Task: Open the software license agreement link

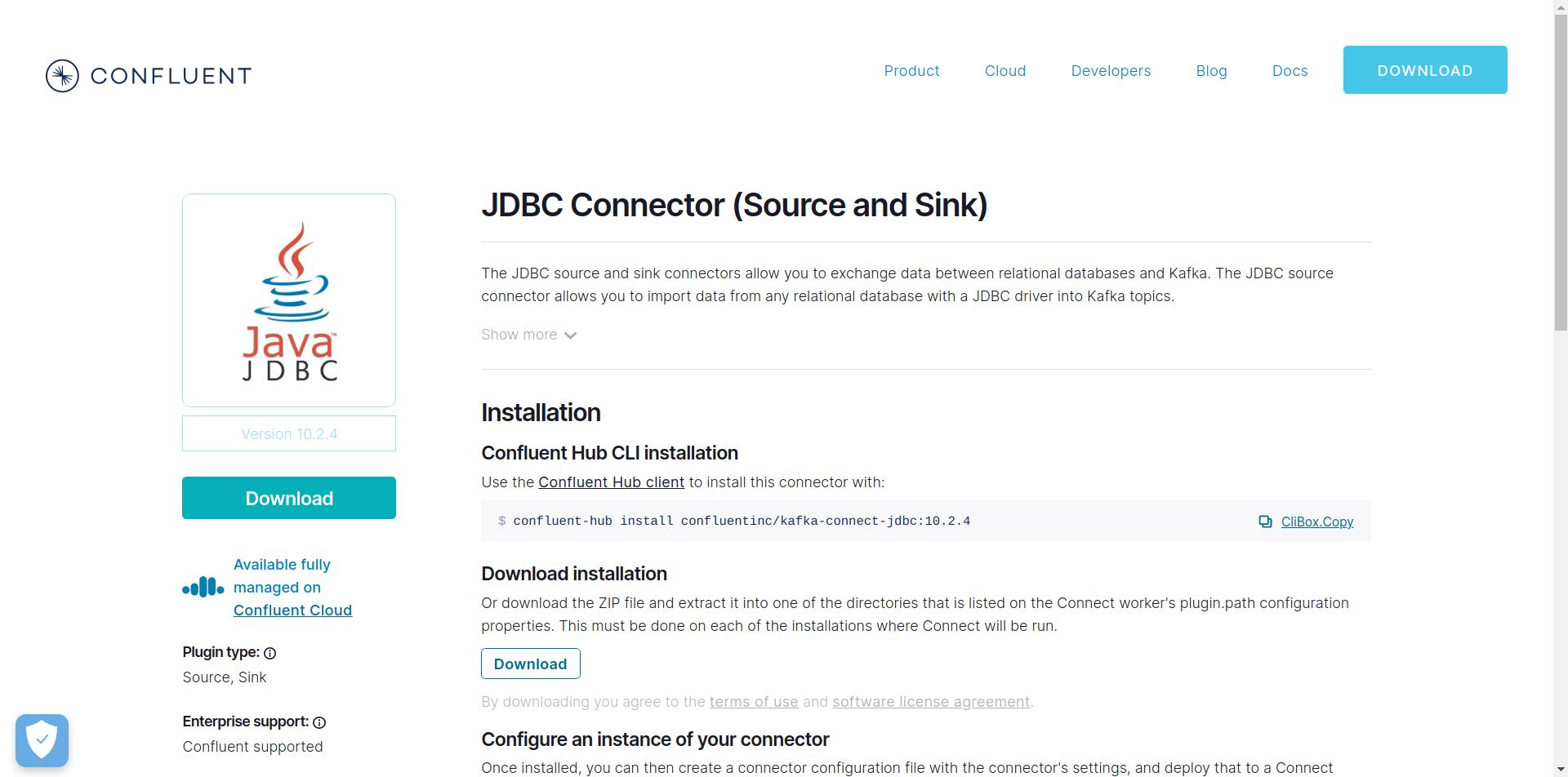Action: click(x=931, y=702)
